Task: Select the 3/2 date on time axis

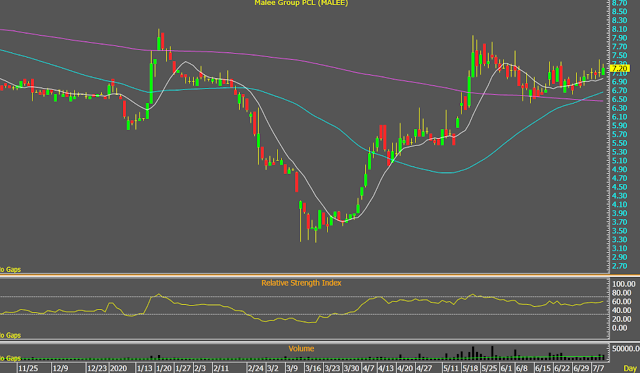Action: tap(273, 369)
